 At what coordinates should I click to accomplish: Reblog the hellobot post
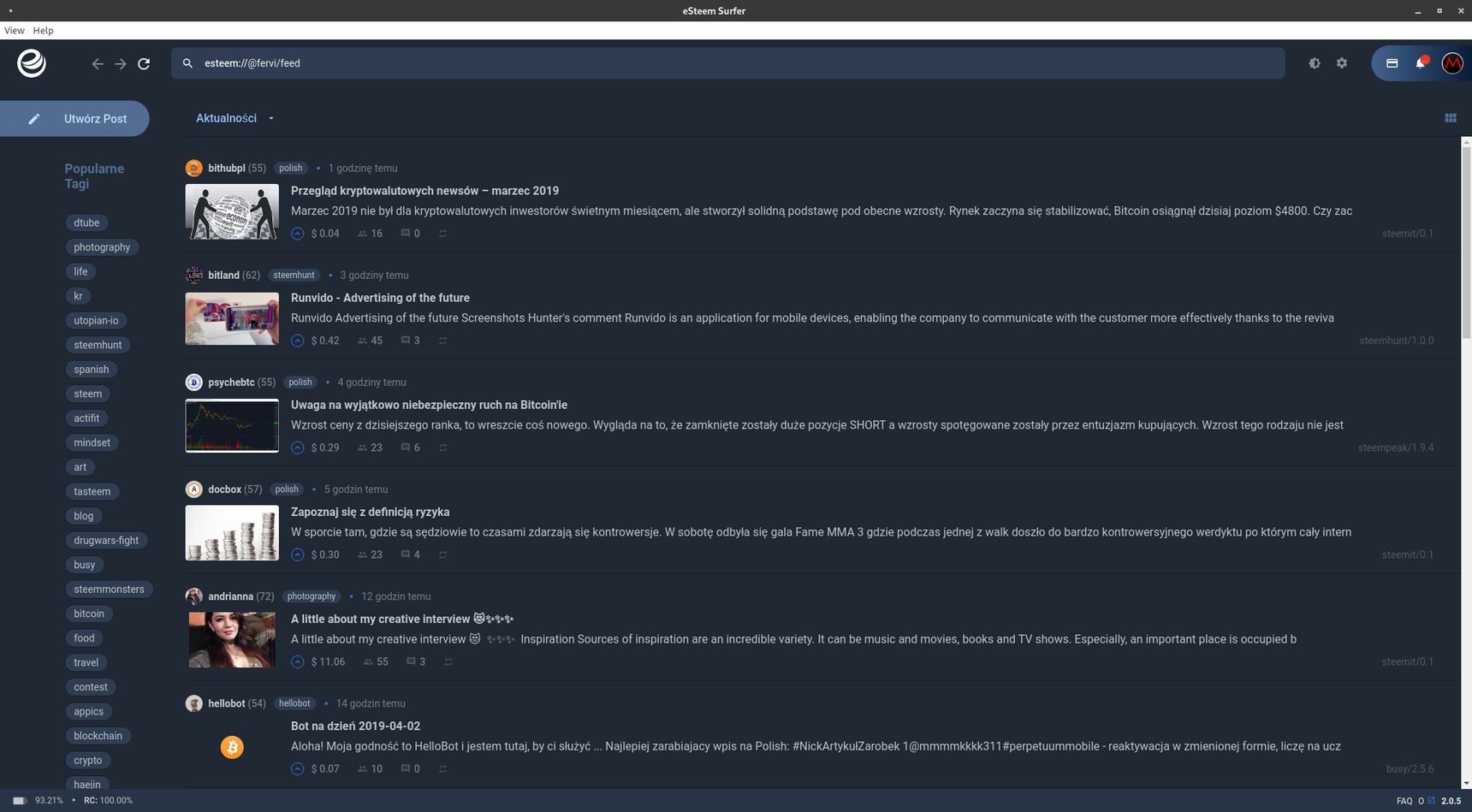pyautogui.click(x=442, y=768)
